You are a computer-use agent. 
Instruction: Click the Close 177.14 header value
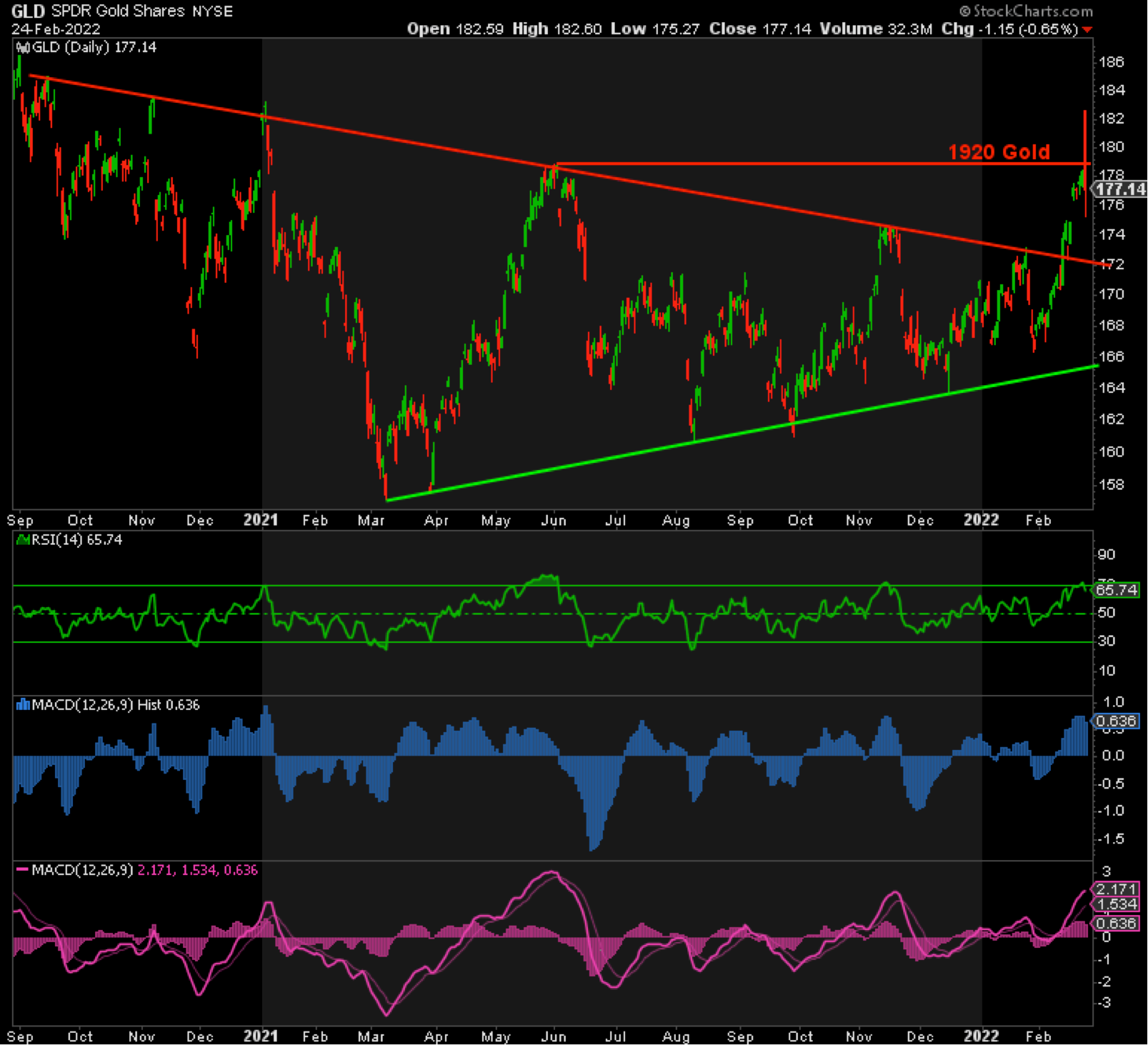(x=760, y=29)
